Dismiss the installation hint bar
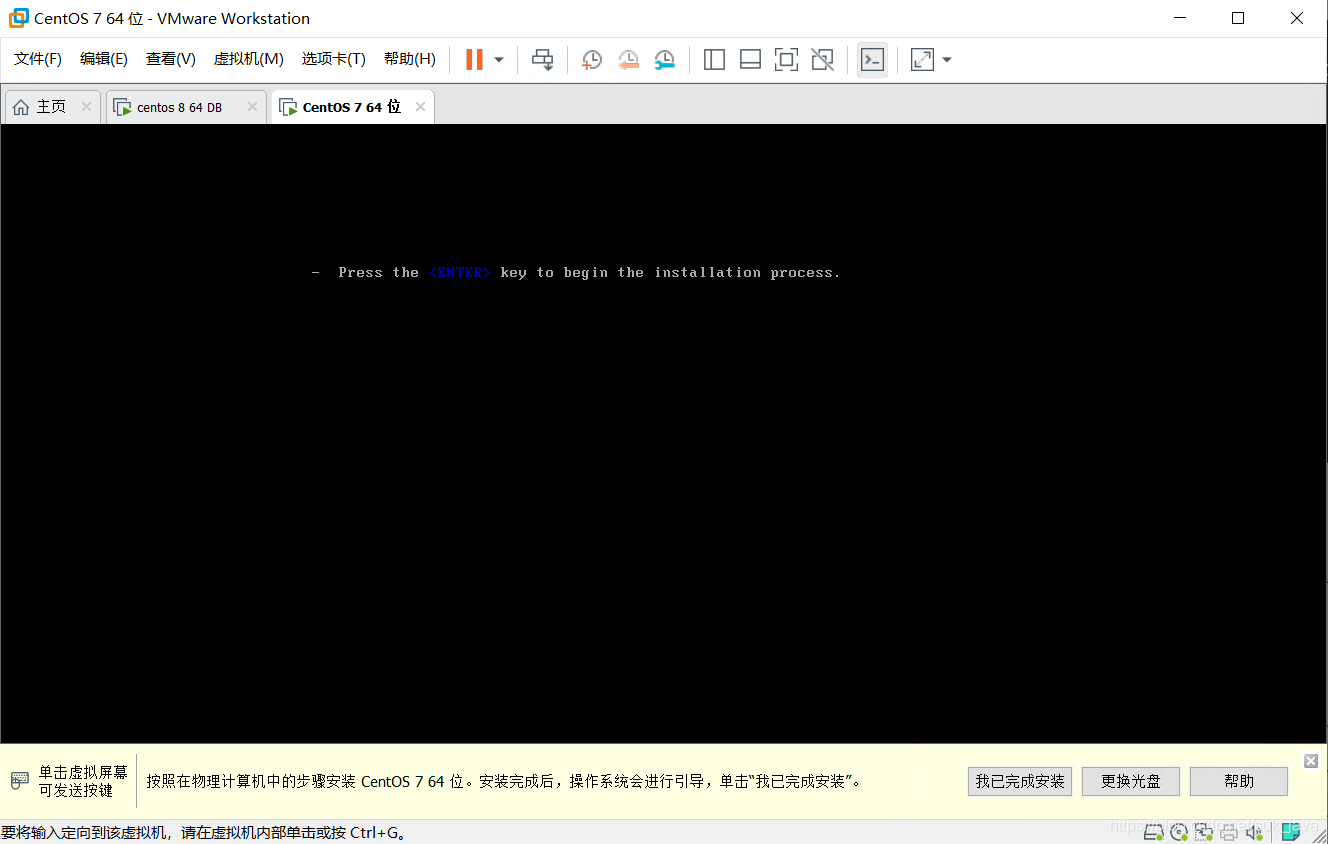The height and width of the screenshot is (844, 1328). pos(1310,760)
